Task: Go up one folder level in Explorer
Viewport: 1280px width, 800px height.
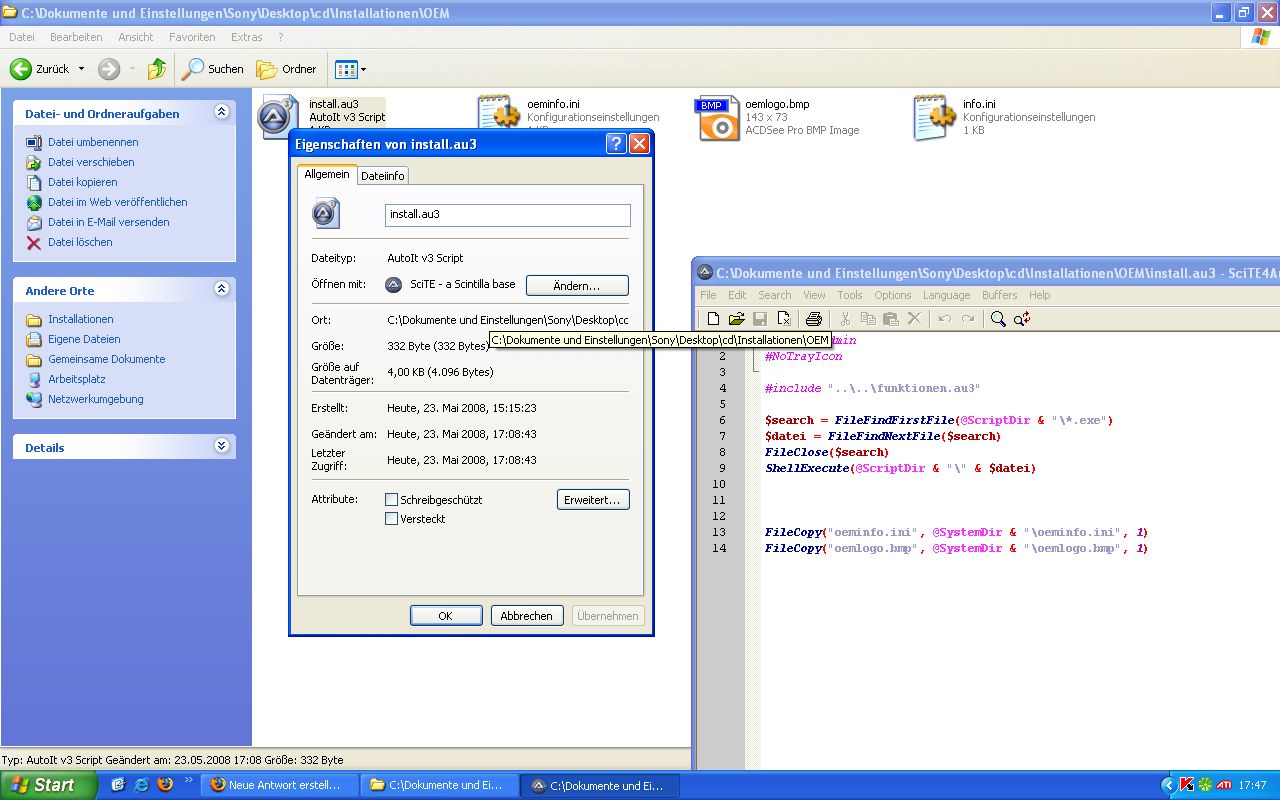Action: 156,69
